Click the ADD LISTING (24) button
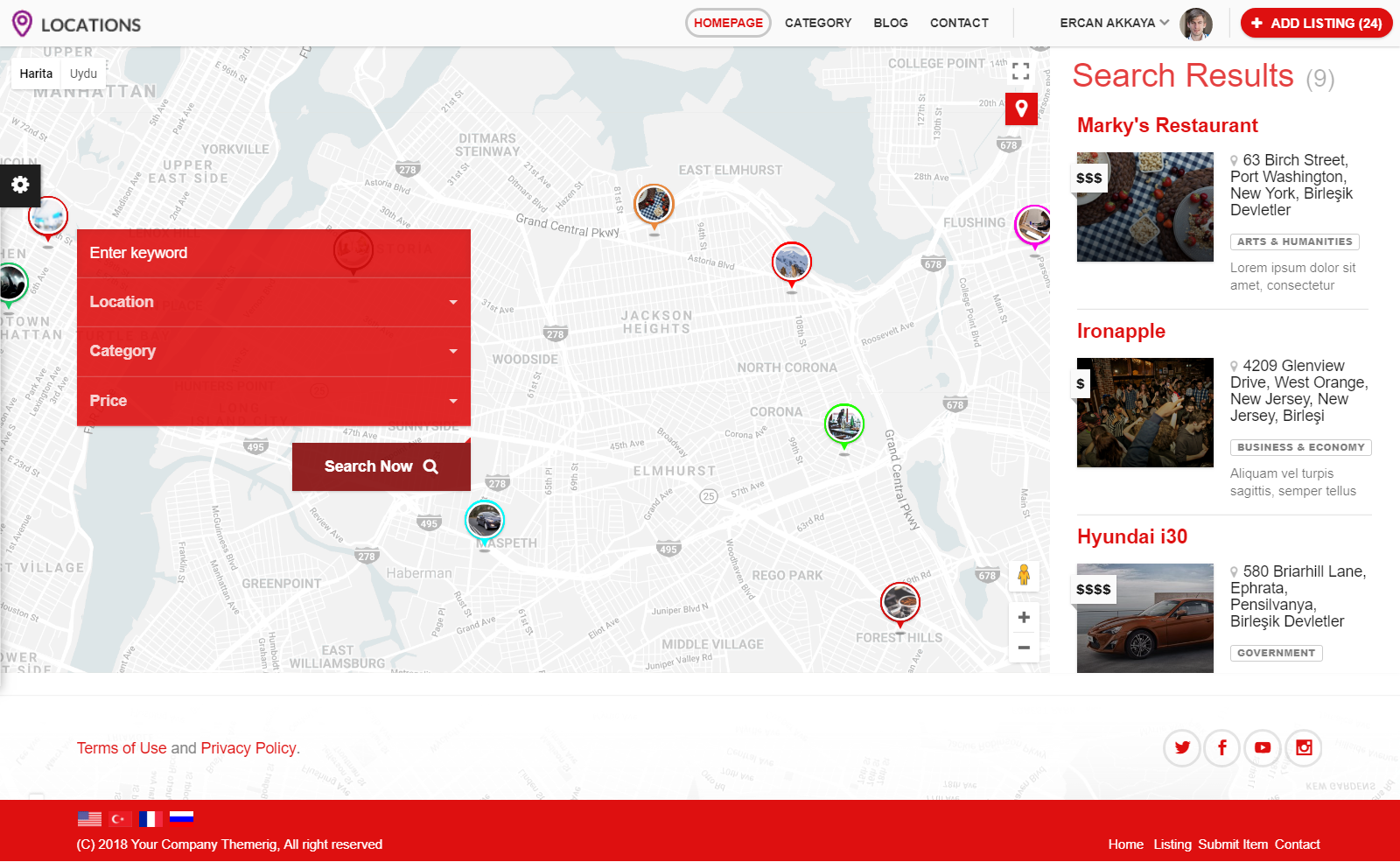 coord(1316,23)
